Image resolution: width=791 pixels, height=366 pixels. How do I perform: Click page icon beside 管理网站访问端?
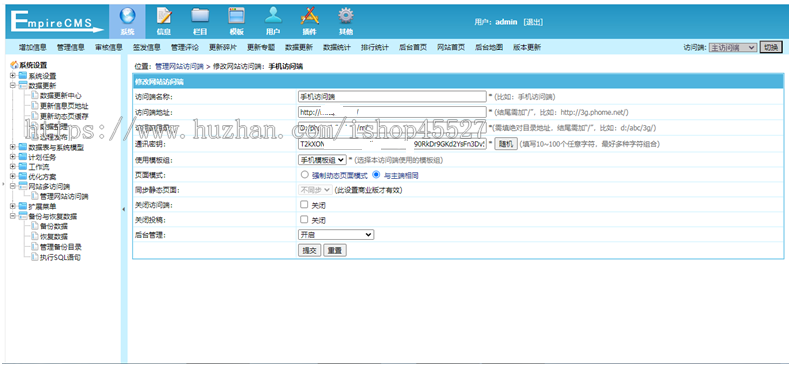tap(34, 197)
